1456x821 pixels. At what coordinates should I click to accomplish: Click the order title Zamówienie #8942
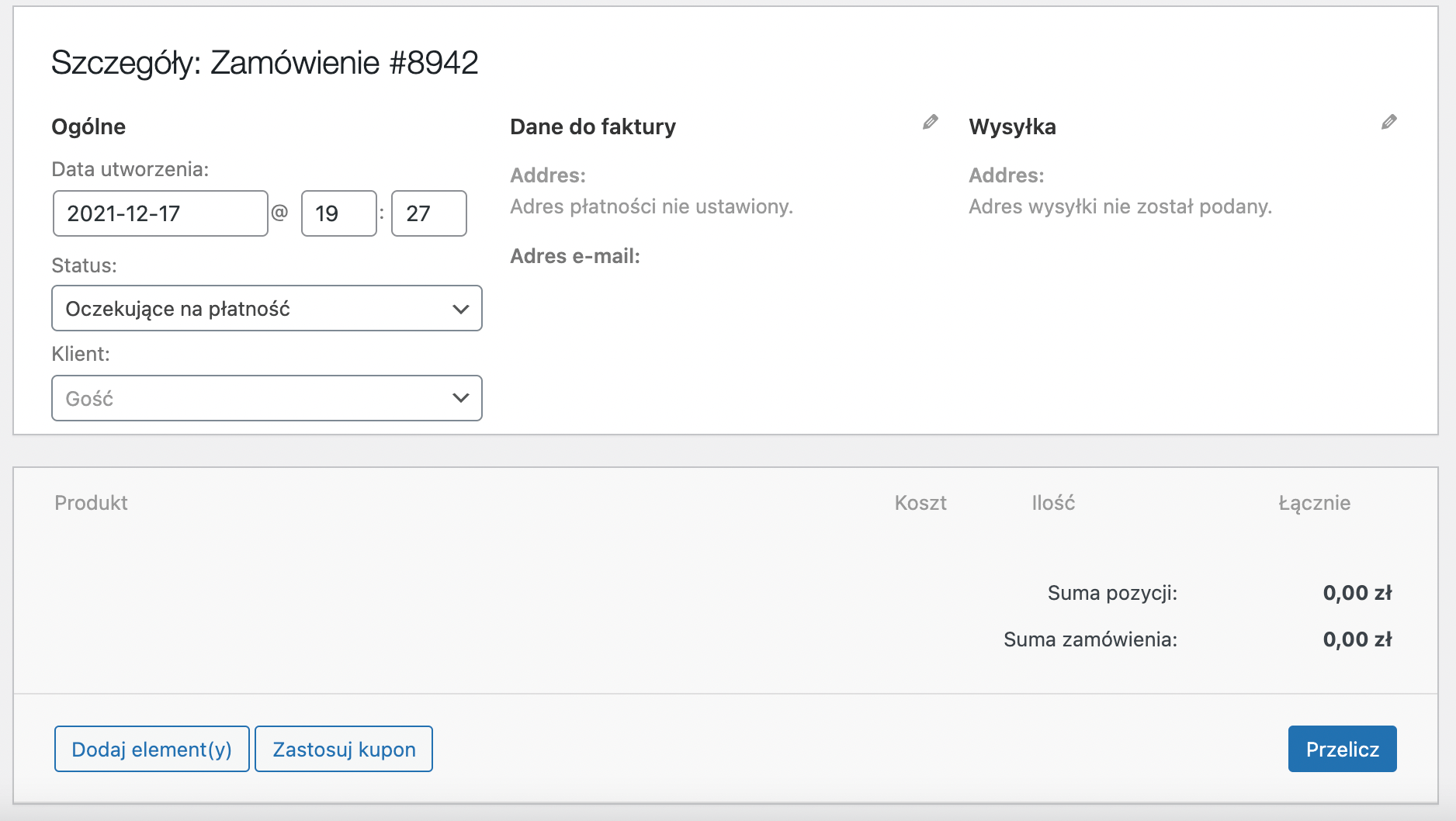tap(345, 63)
